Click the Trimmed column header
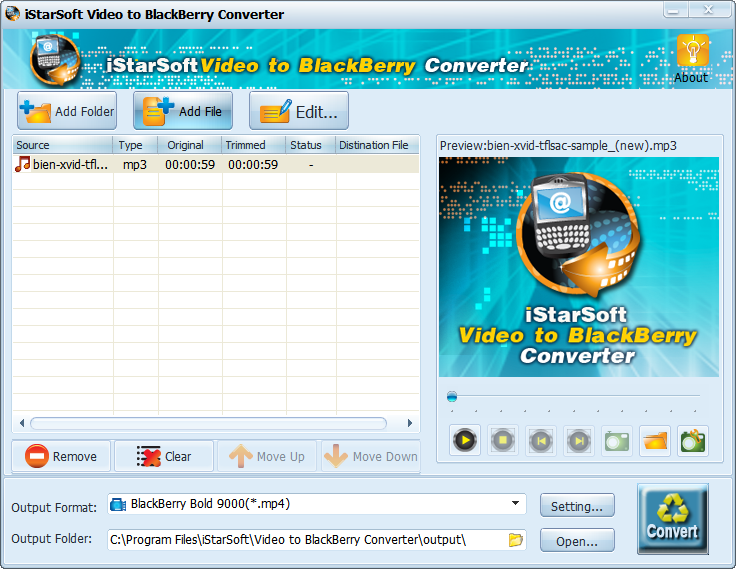 pyautogui.click(x=254, y=145)
